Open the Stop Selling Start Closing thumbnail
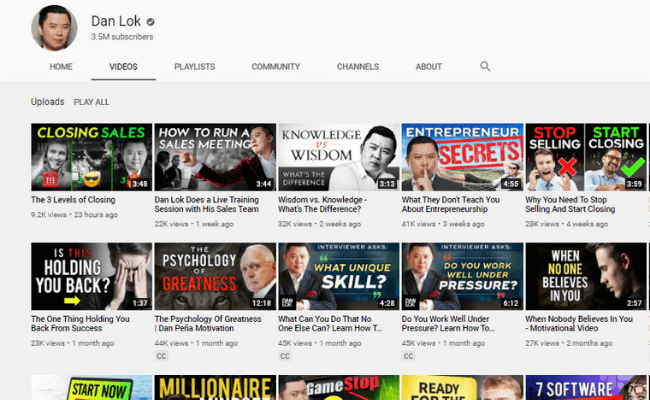The height and width of the screenshot is (400, 650). [x=586, y=157]
